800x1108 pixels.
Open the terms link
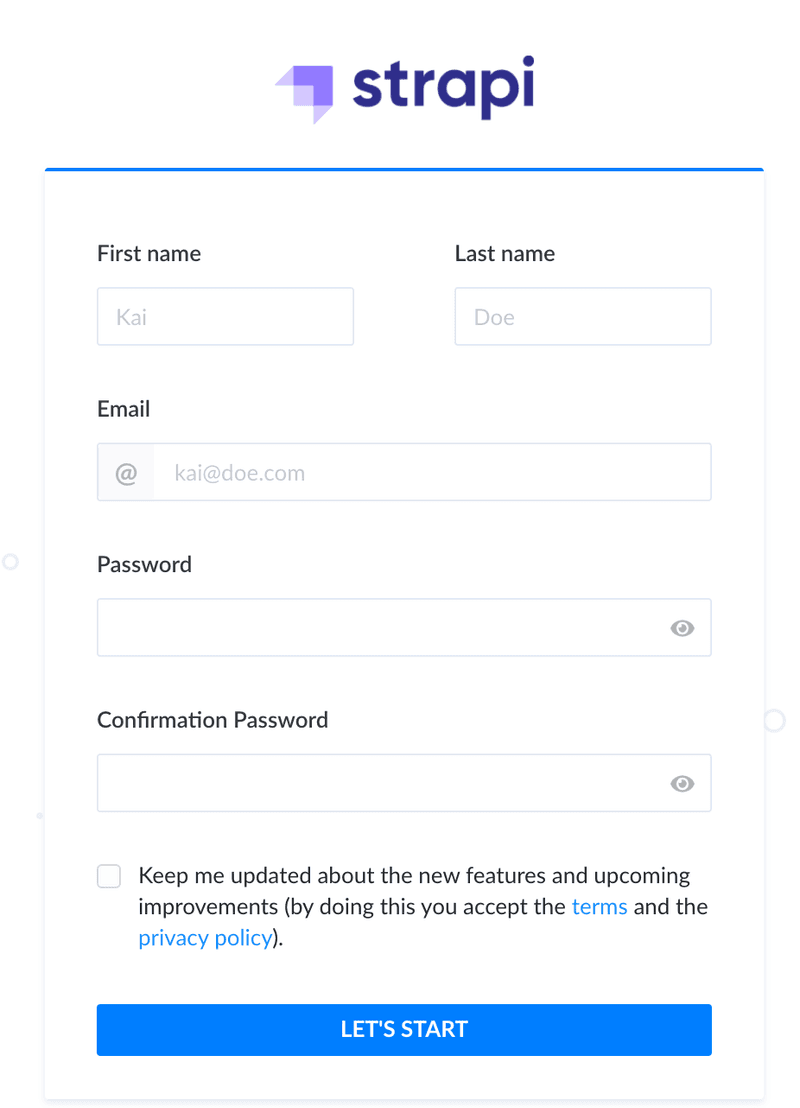point(599,907)
